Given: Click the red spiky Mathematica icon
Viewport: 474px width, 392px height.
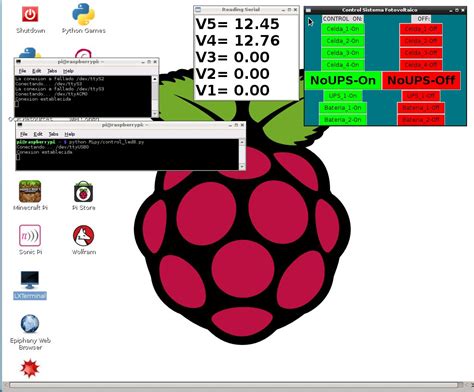Looking at the screenshot, I should click(30, 368).
